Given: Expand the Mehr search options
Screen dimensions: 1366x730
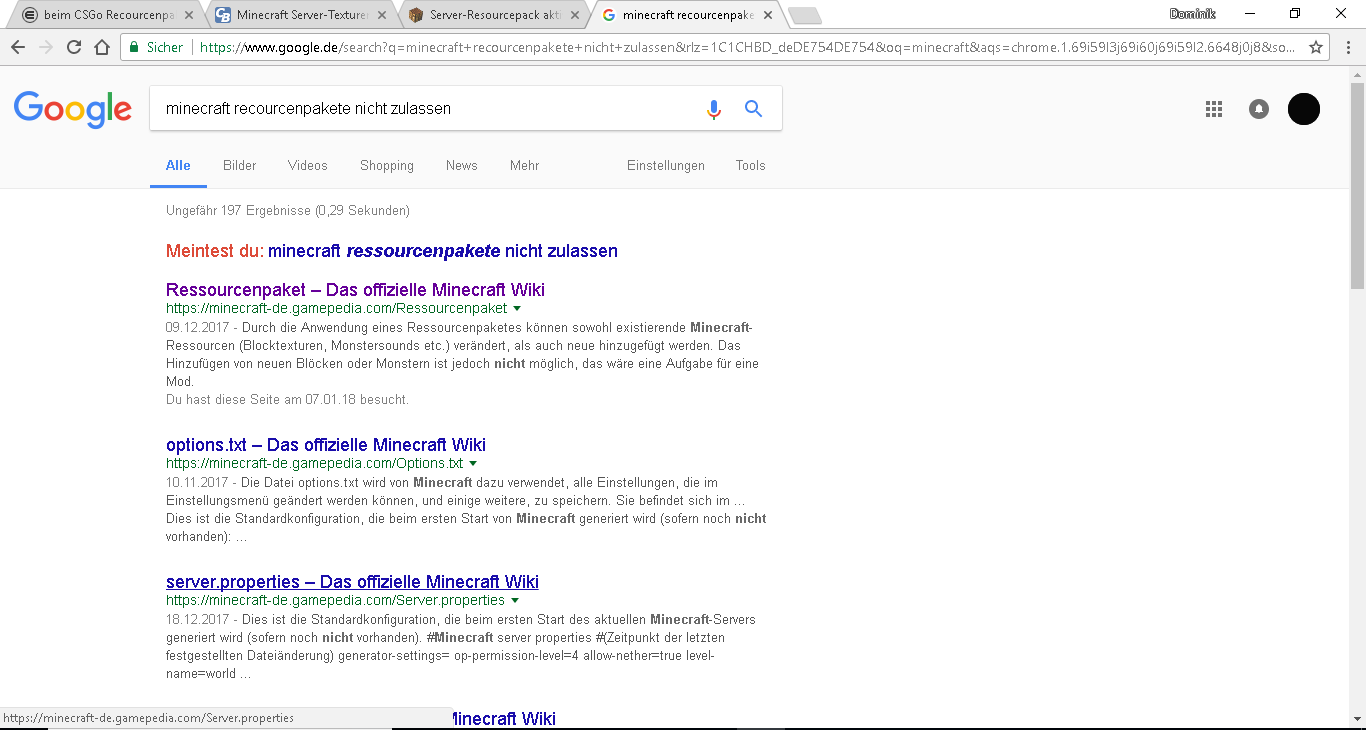Looking at the screenshot, I should click(524, 166).
